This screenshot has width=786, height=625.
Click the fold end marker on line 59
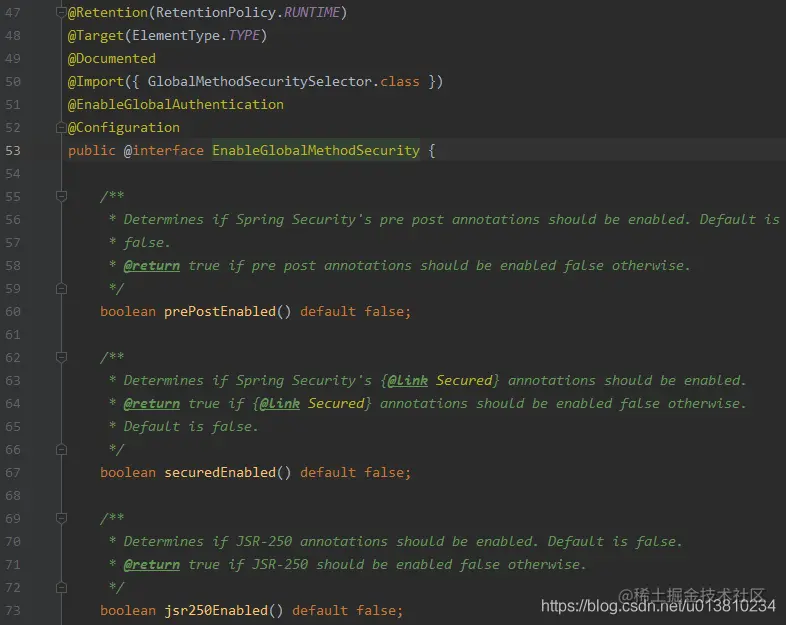pos(61,289)
